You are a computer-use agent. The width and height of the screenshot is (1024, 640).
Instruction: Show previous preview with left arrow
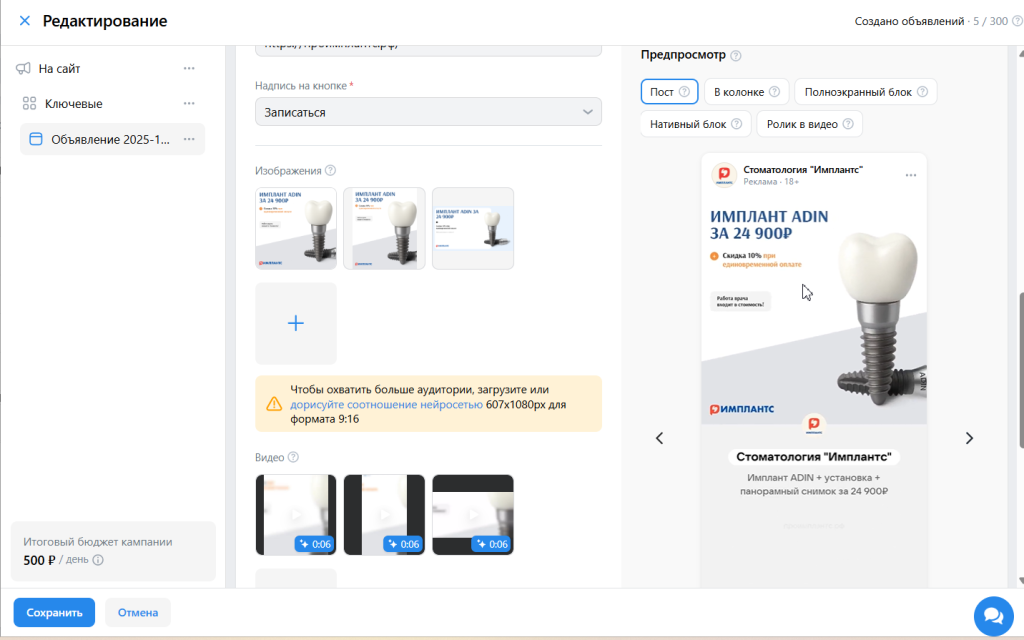[660, 438]
